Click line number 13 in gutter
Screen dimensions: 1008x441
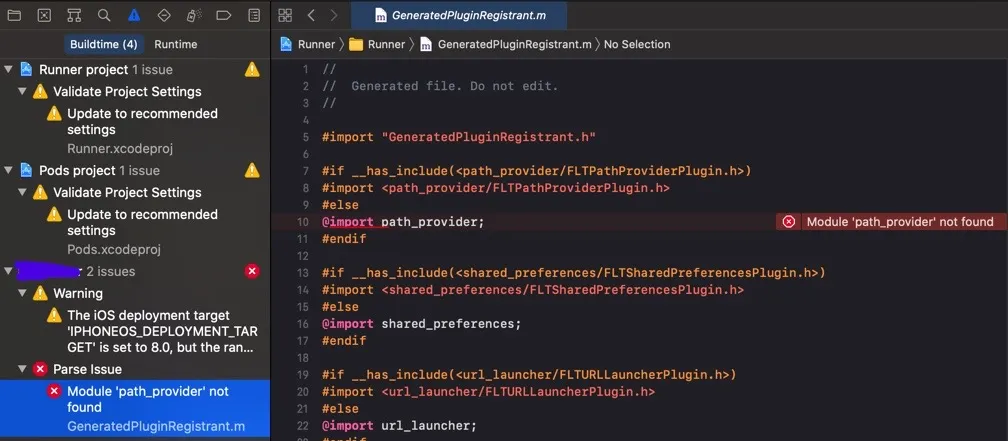pos(302,273)
